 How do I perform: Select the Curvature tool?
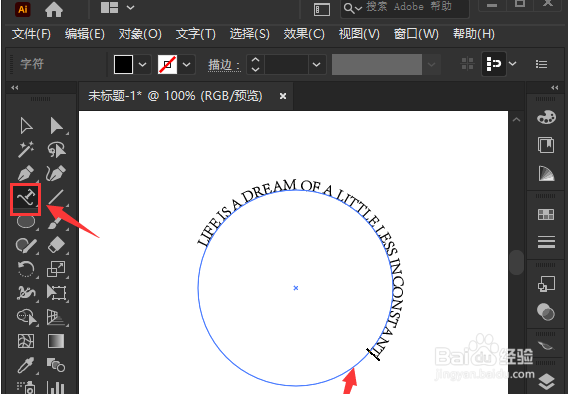(56, 173)
